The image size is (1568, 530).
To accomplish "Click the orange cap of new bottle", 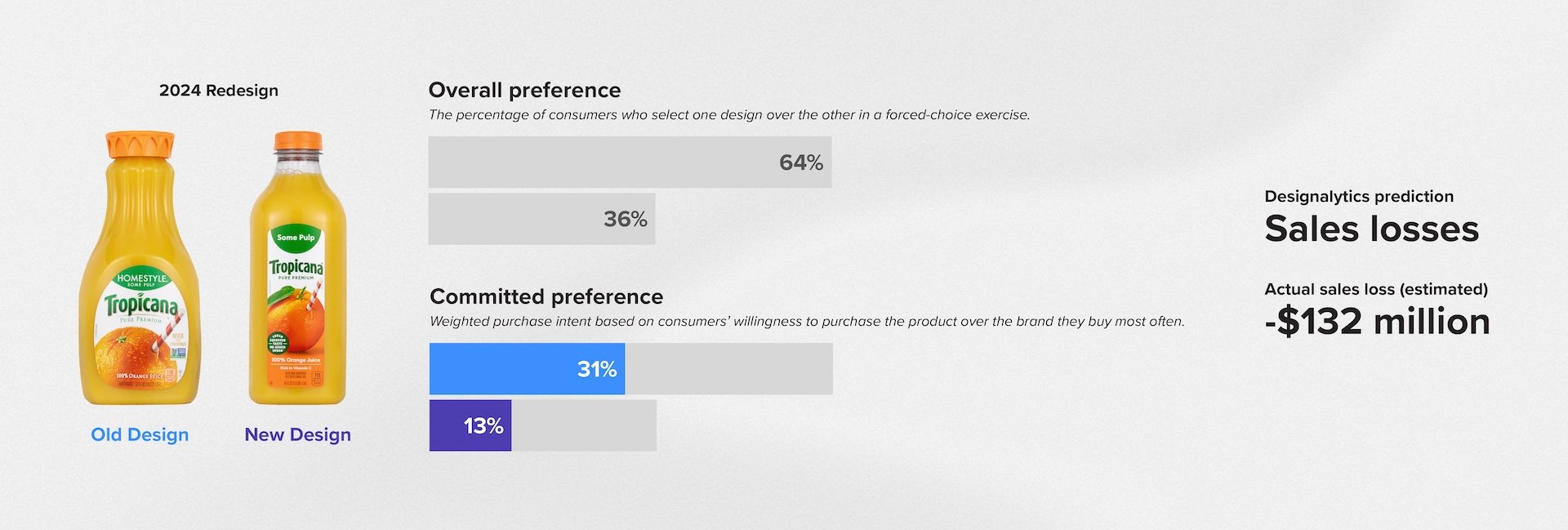I will tap(298, 141).
